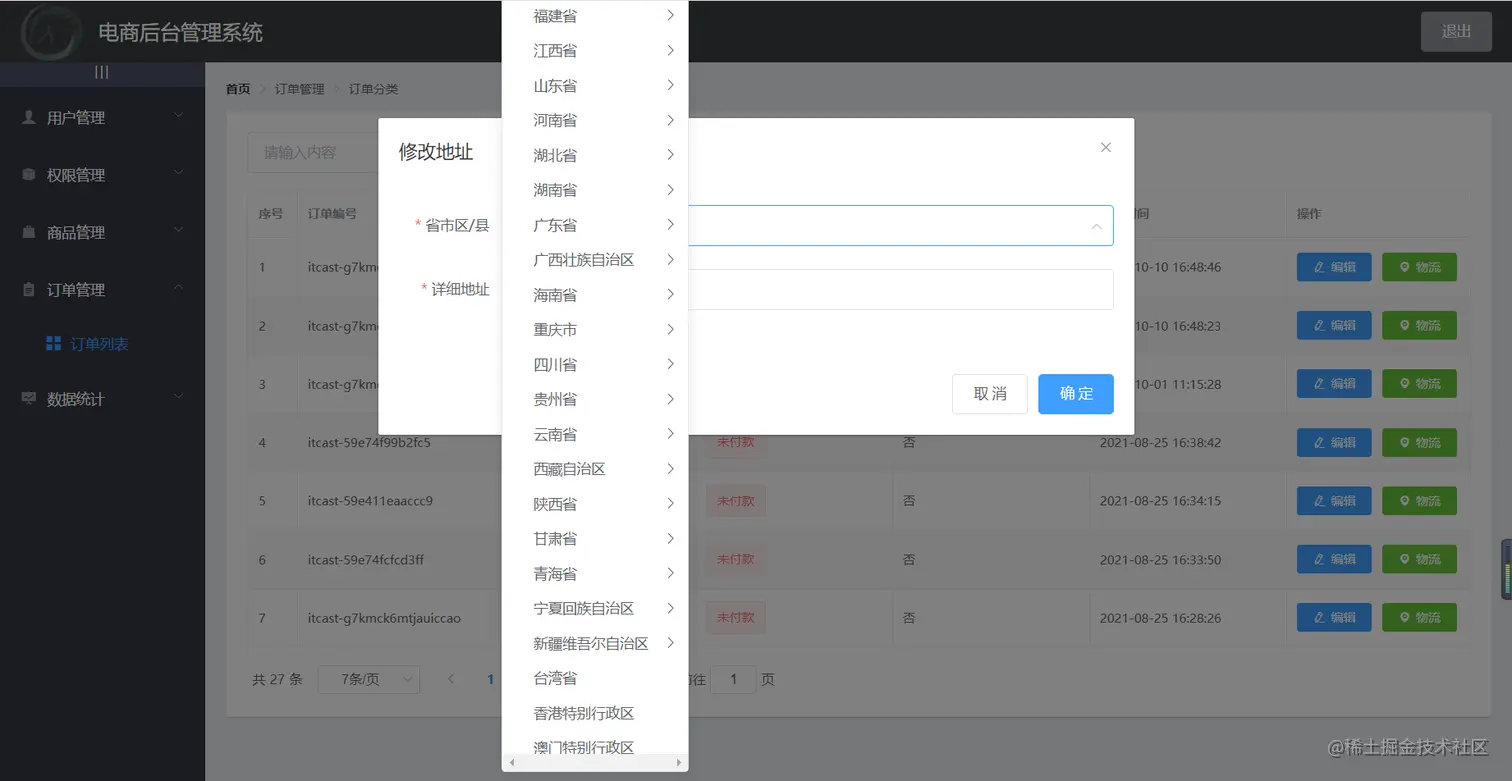Click 编辑 for order itcast-59e411eaaccc9

point(1334,501)
